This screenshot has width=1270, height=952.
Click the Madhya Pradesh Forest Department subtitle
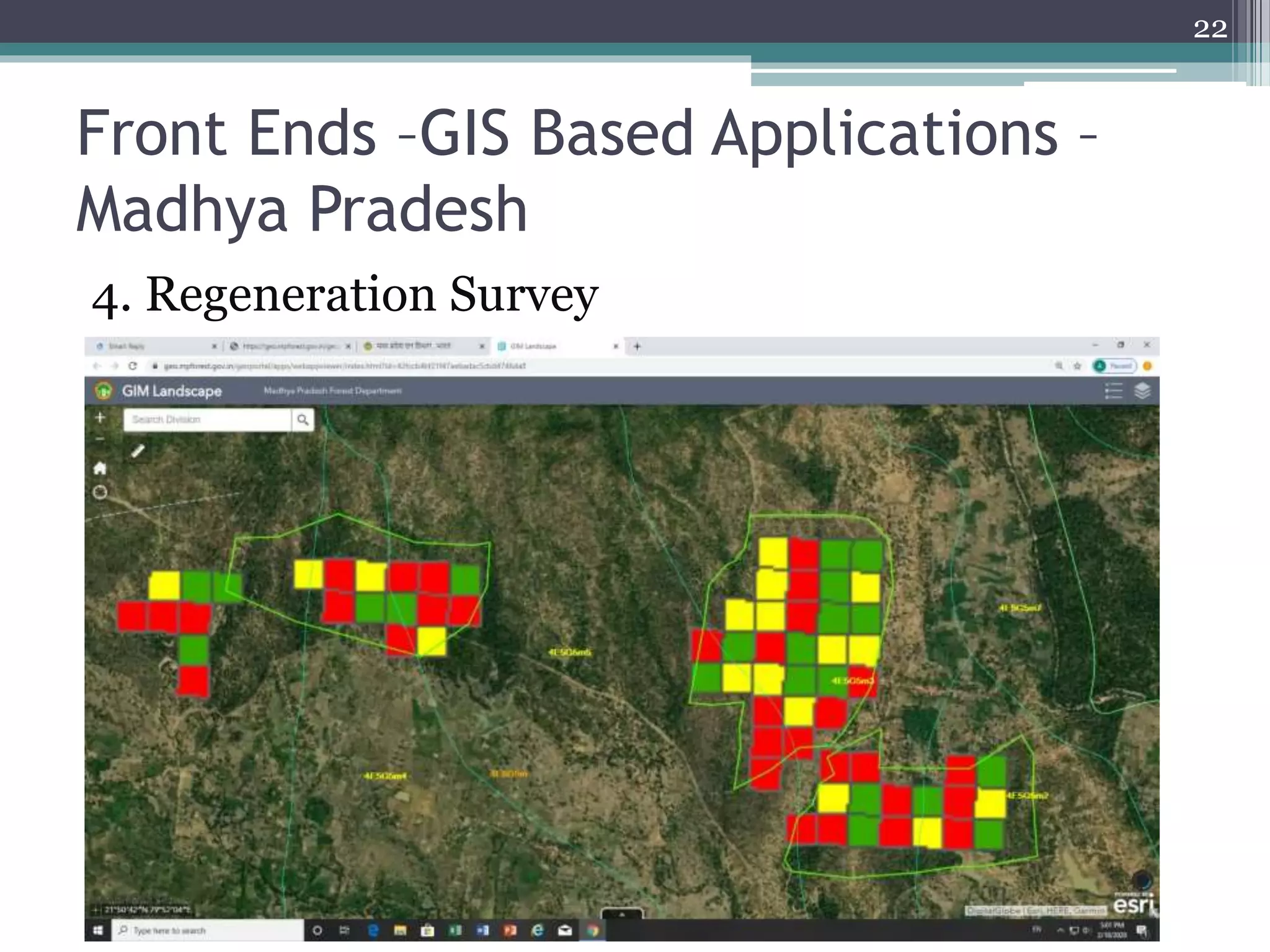coord(332,391)
